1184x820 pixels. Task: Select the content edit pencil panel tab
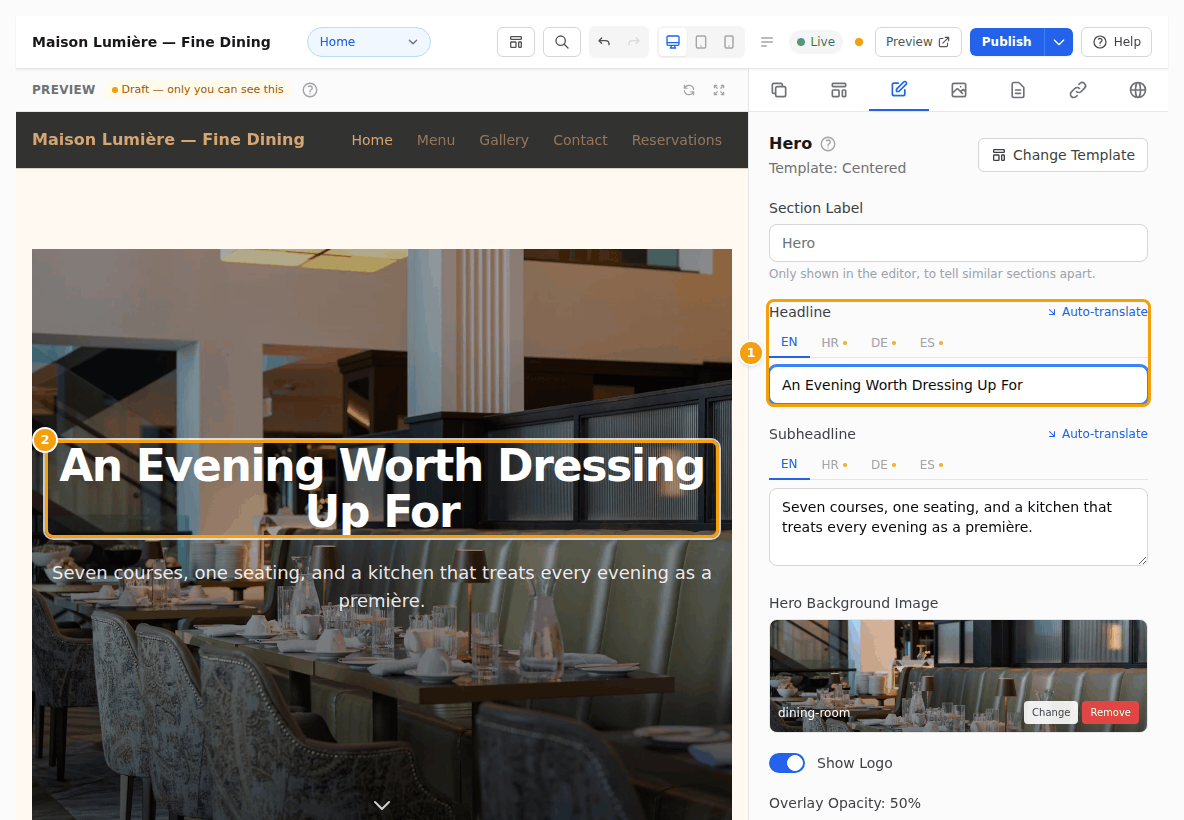(899, 90)
